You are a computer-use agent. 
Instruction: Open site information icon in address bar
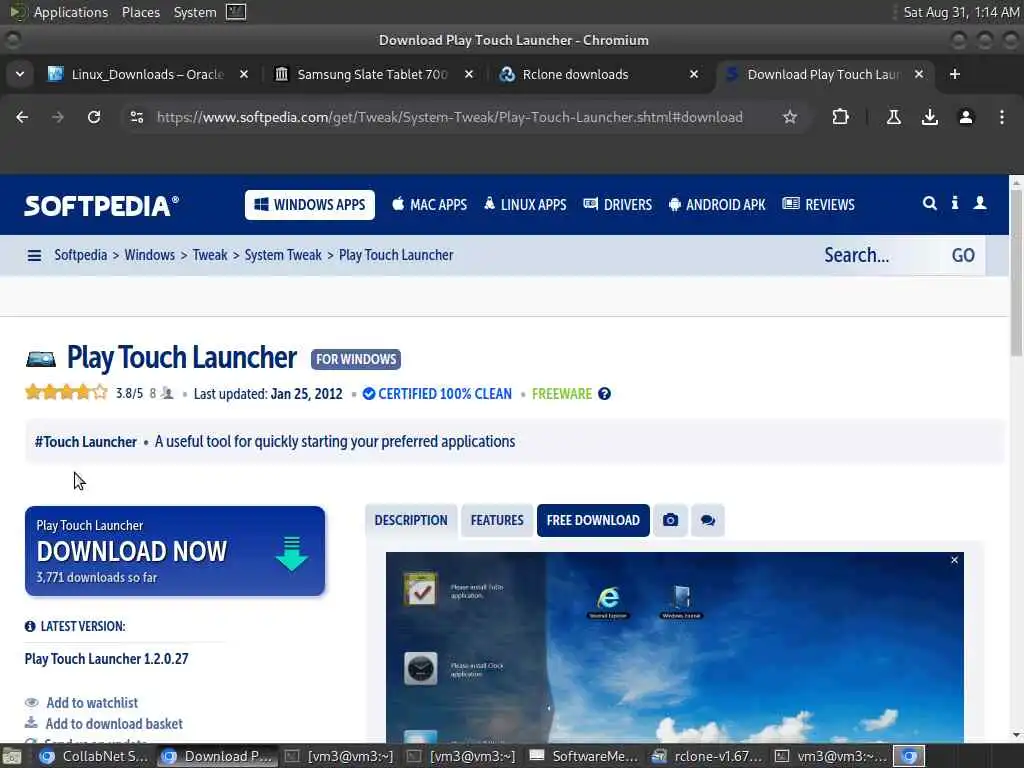click(137, 117)
